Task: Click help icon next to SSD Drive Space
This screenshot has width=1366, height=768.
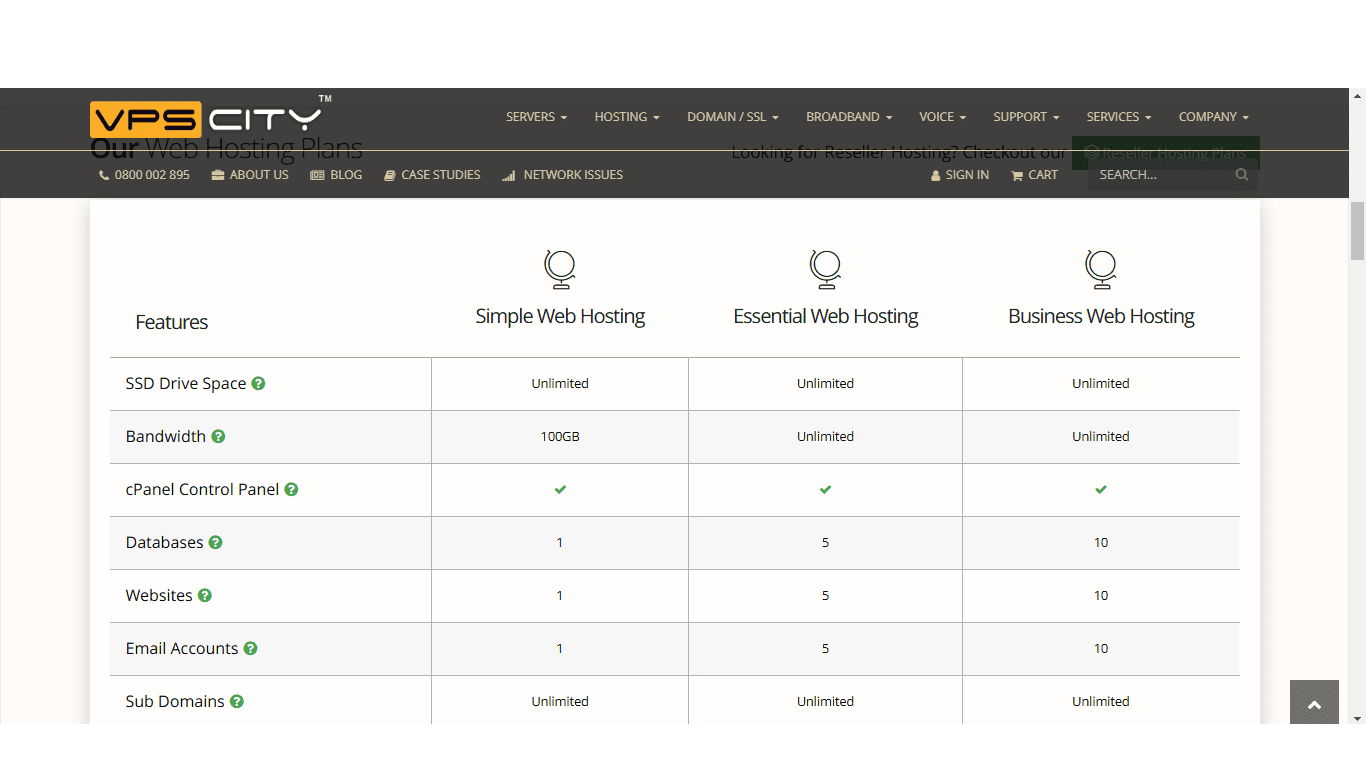Action: point(258,383)
